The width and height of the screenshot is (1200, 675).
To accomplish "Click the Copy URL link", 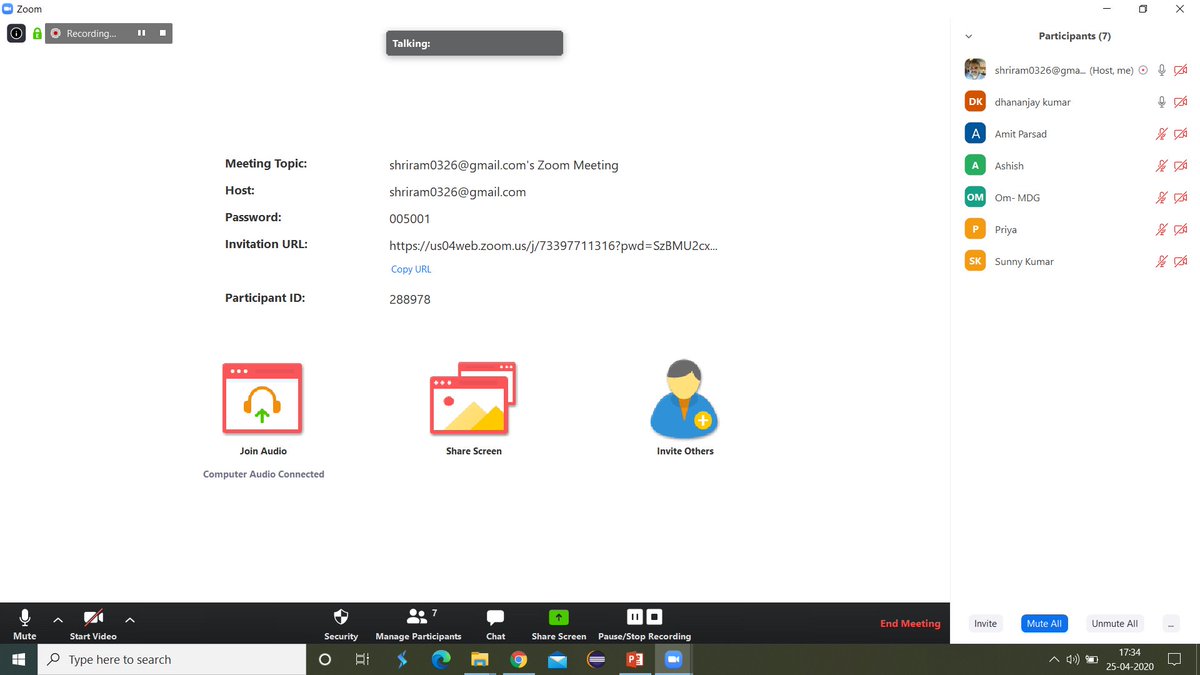I will tap(411, 269).
